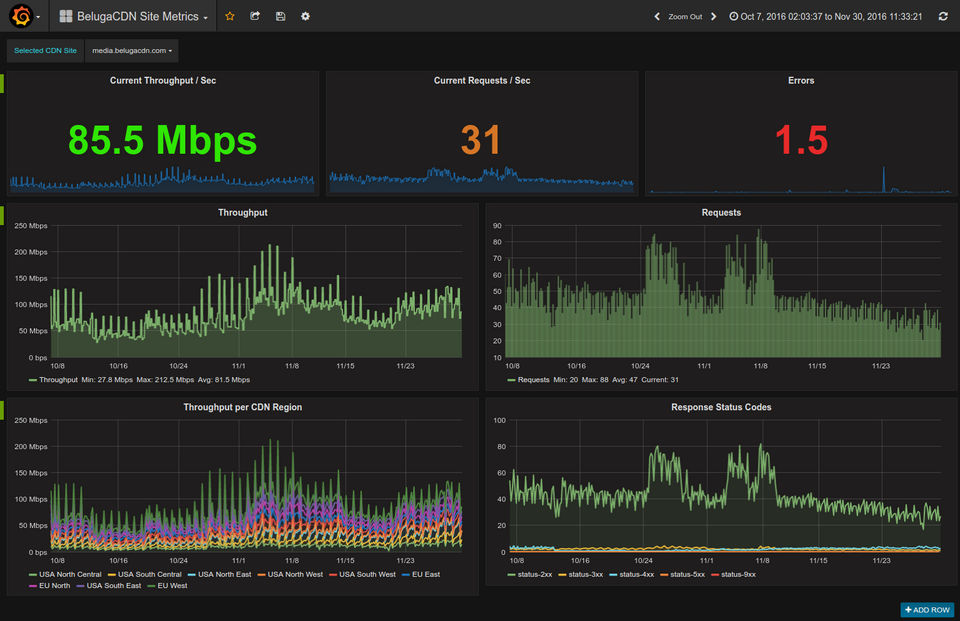Open the Grafana logo menu
This screenshot has width=960, height=621.
tap(22, 16)
